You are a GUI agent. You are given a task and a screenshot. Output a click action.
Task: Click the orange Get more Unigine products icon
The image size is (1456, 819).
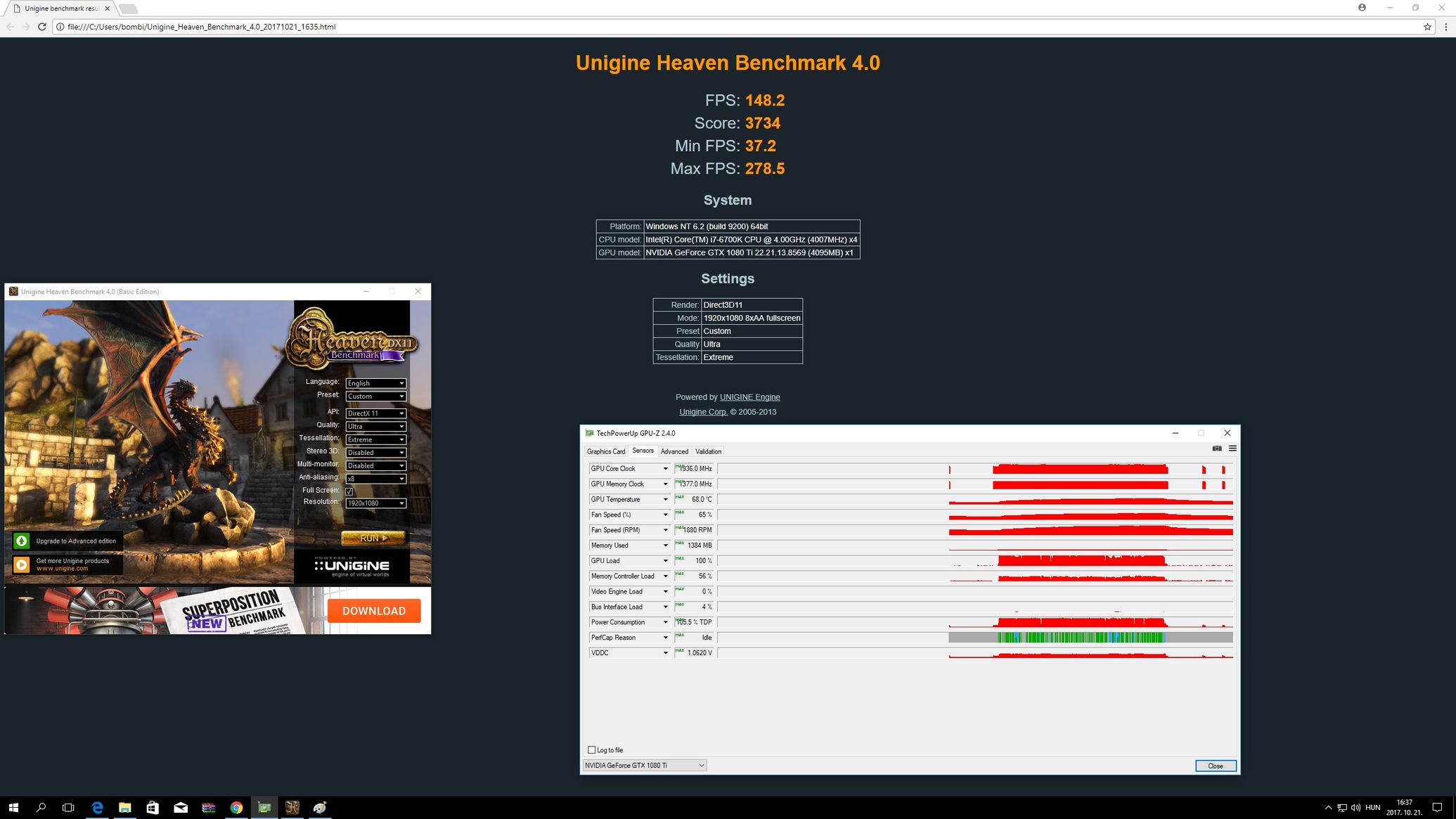(x=21, y=565)
